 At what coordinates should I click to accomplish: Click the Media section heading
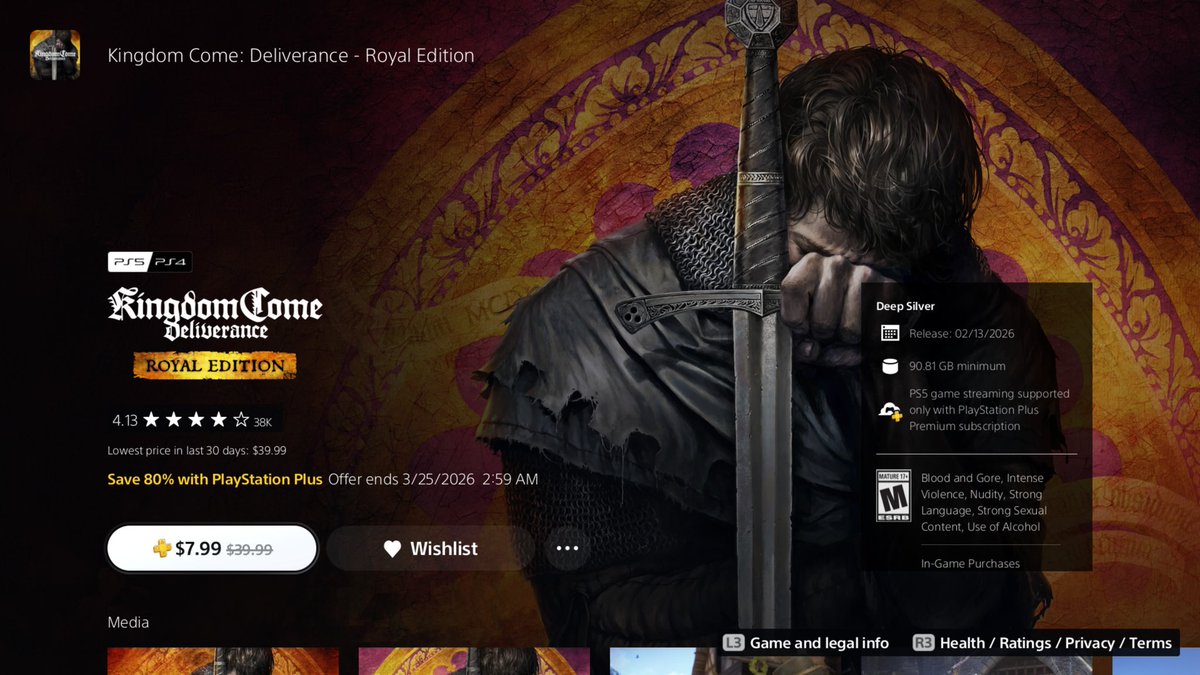(128, 622)
